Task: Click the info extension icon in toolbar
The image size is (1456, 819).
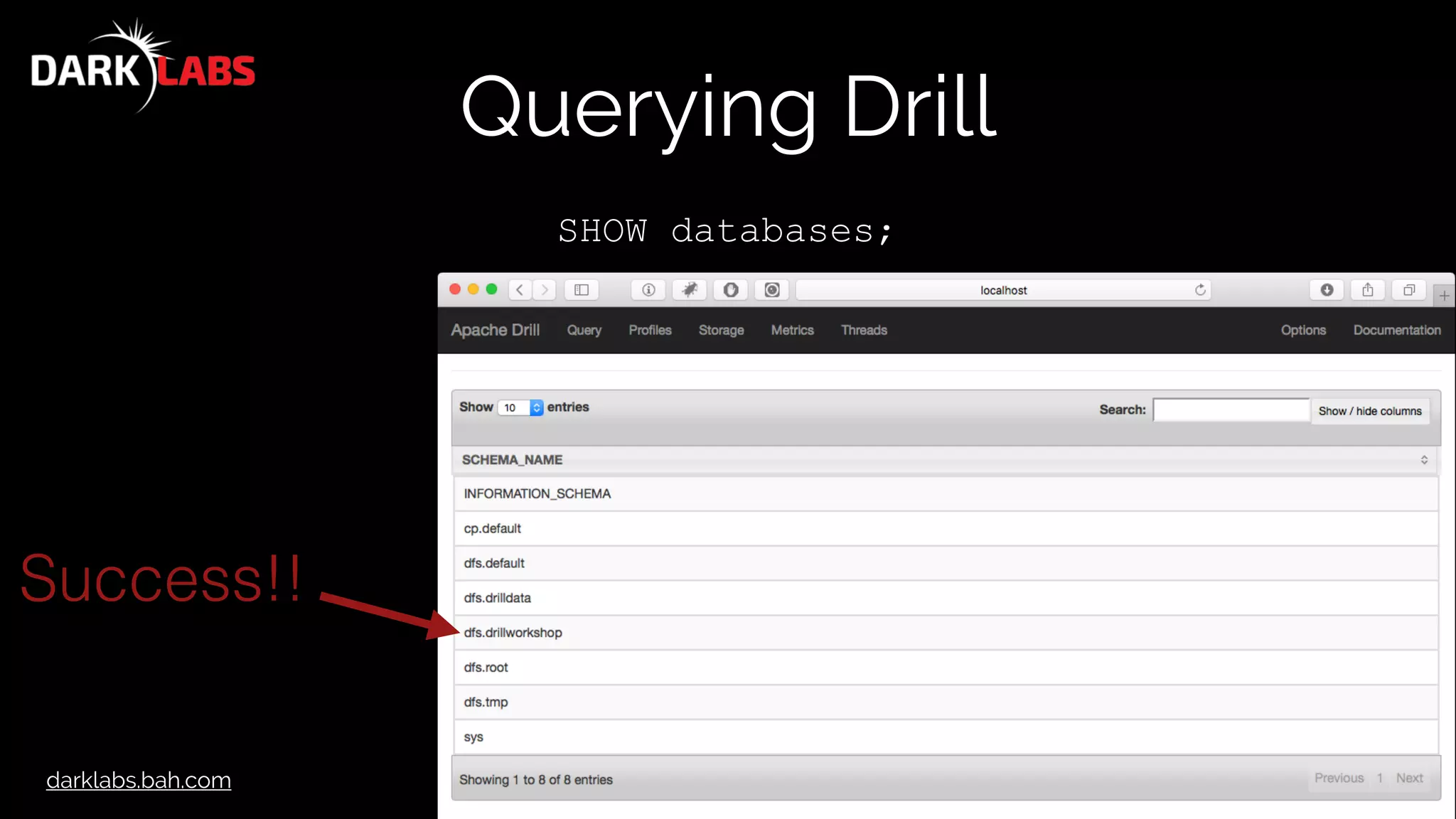Action: point(648,290)
